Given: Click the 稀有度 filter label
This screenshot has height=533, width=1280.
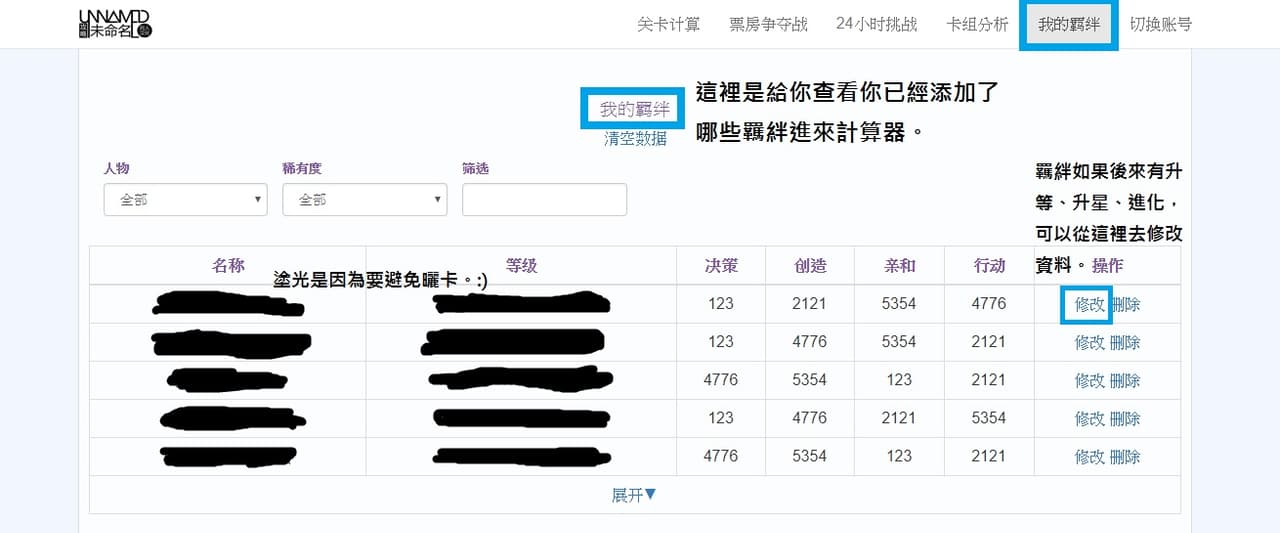Looking at the screenshot, I should [302, 169].
